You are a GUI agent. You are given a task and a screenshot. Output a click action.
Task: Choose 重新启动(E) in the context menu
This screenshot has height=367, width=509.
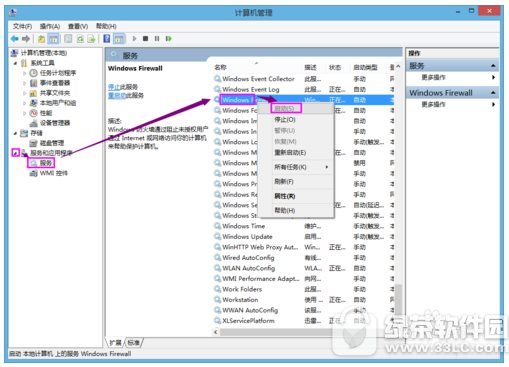click(x=296, y=153)
